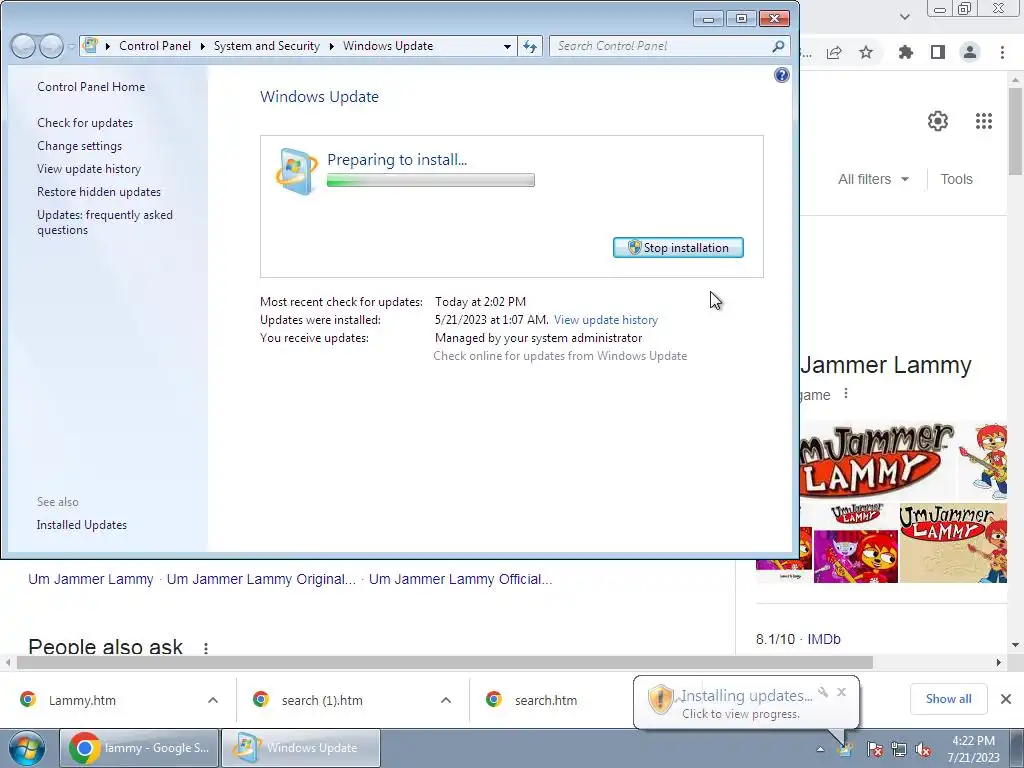The image size is (1024, 768).
Task: Open View update history in the sidebar
Action: click(89, 168)
